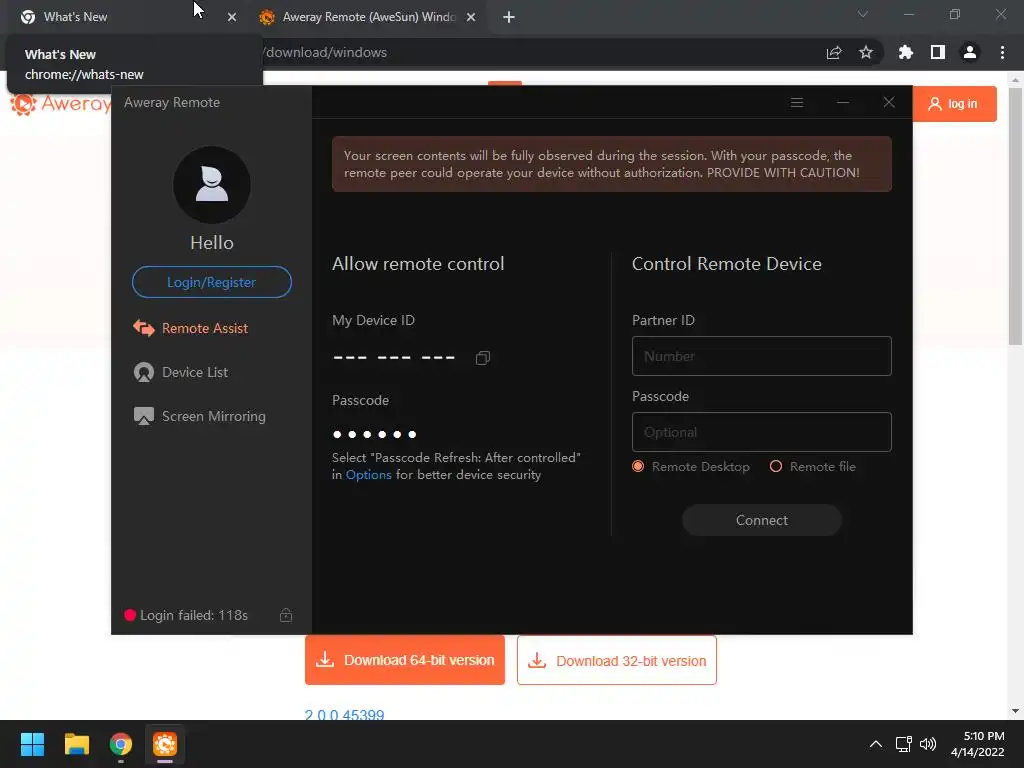This screenshot has width=1024, height=768.
Task: Download the 64-bit version
Action: tap(405, 660)
